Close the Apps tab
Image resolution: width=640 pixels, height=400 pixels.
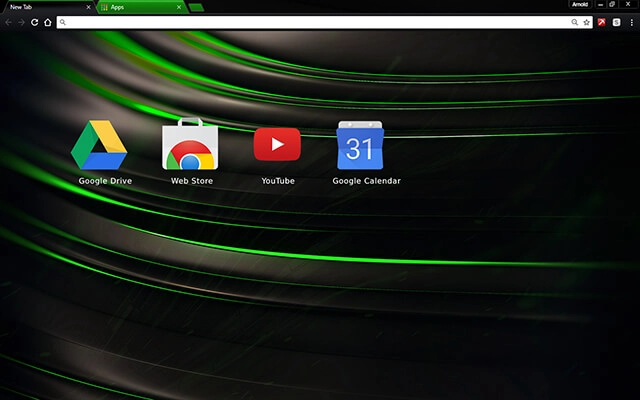pos(179,7)
